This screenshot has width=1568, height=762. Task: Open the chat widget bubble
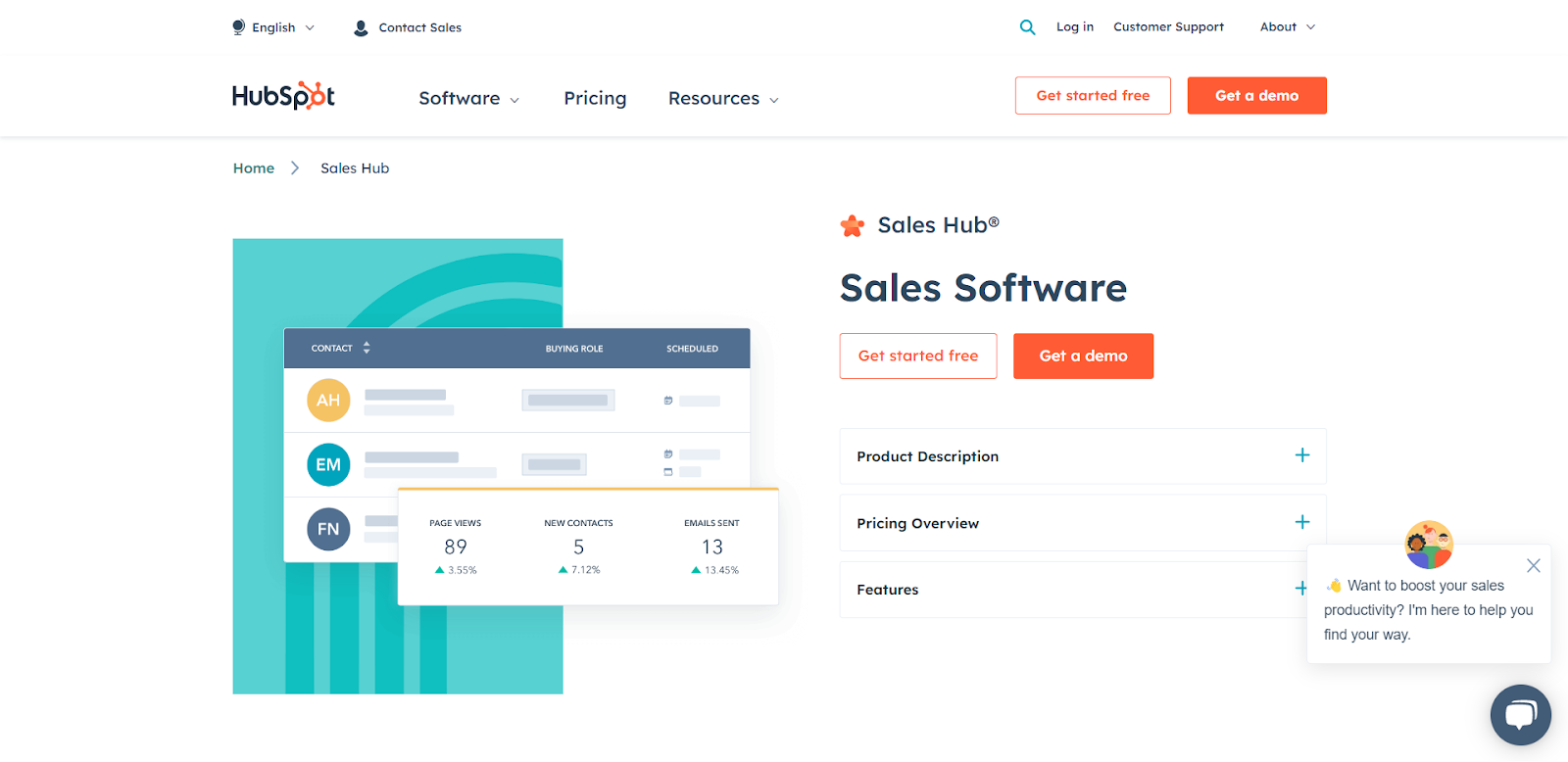click(1520, 715)
